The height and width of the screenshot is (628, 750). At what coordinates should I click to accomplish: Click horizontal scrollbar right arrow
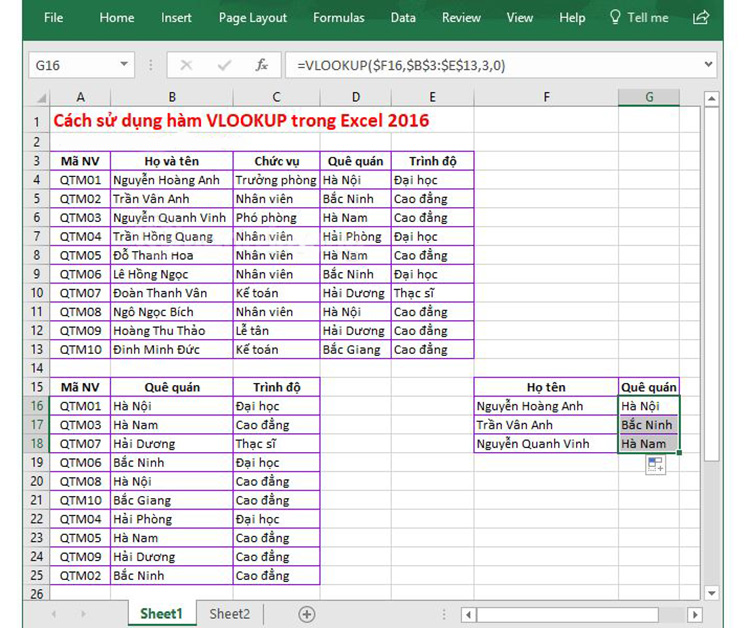[x=695, y=615]
